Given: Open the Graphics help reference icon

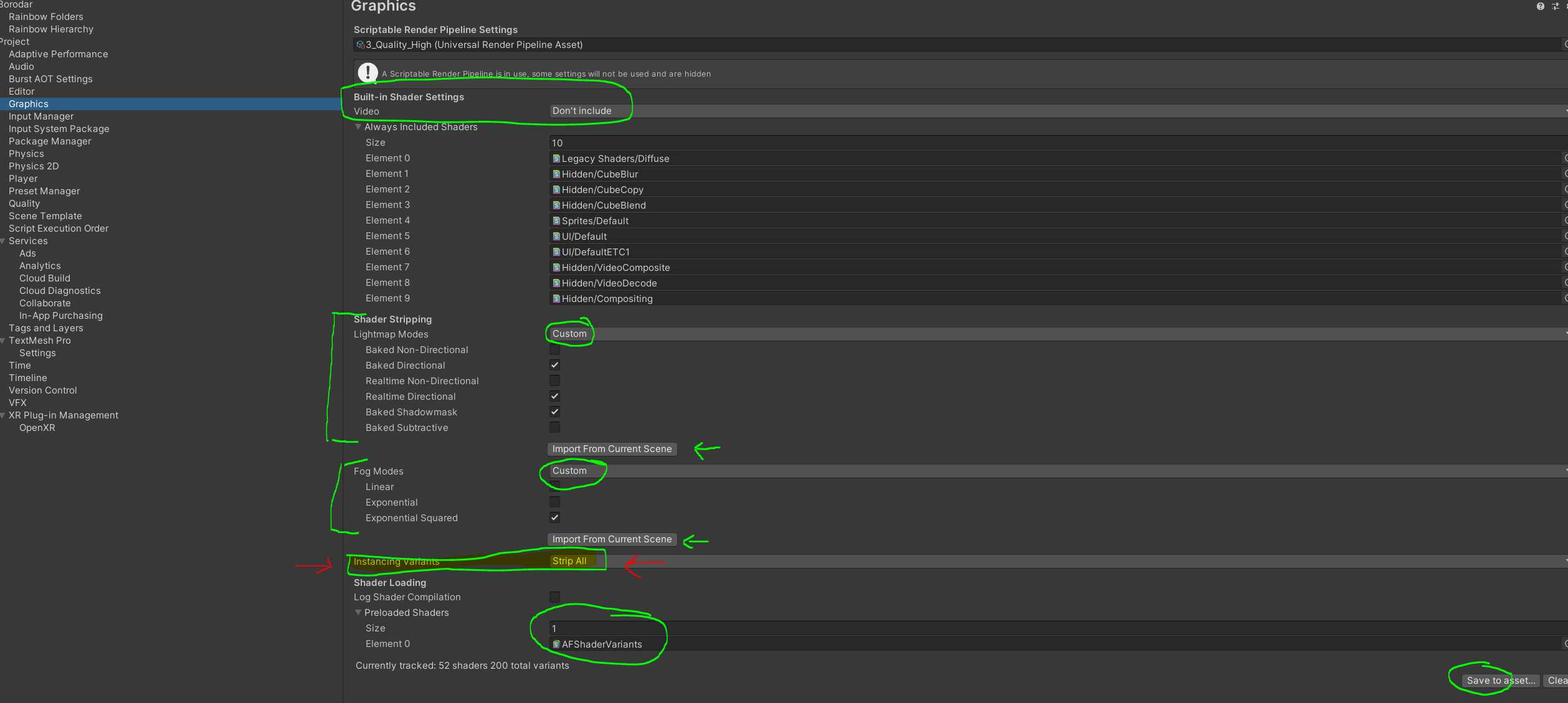Looking at the screenshot, I should click(x=1540, y=6).
